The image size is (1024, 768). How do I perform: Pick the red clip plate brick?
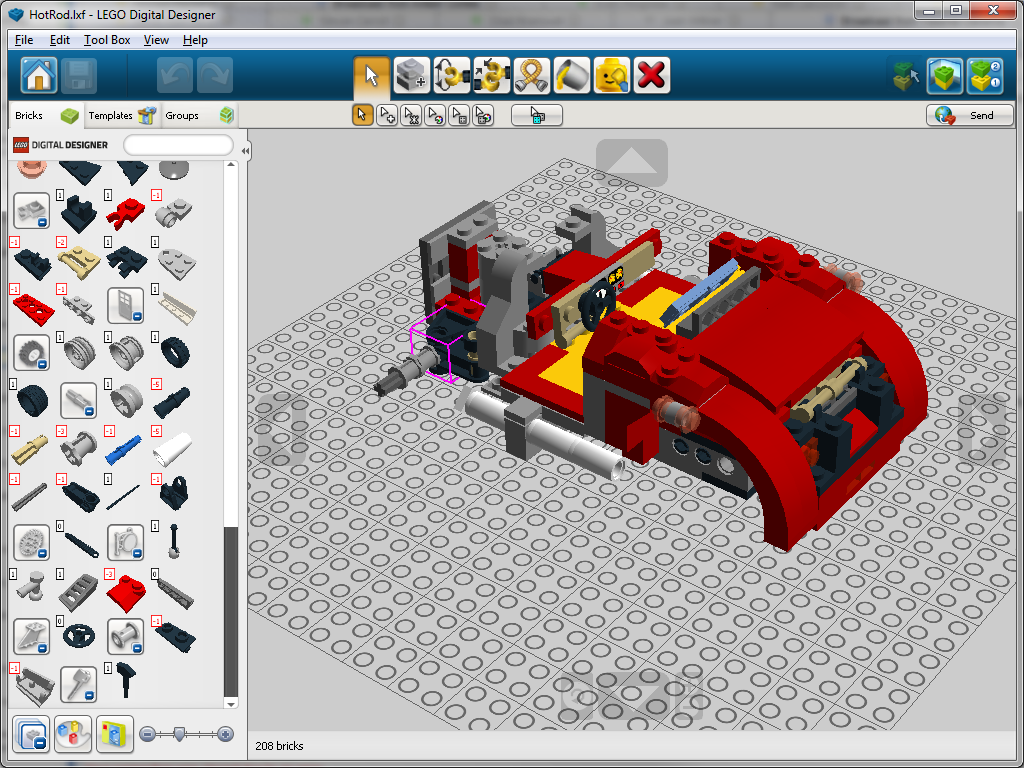127,212
